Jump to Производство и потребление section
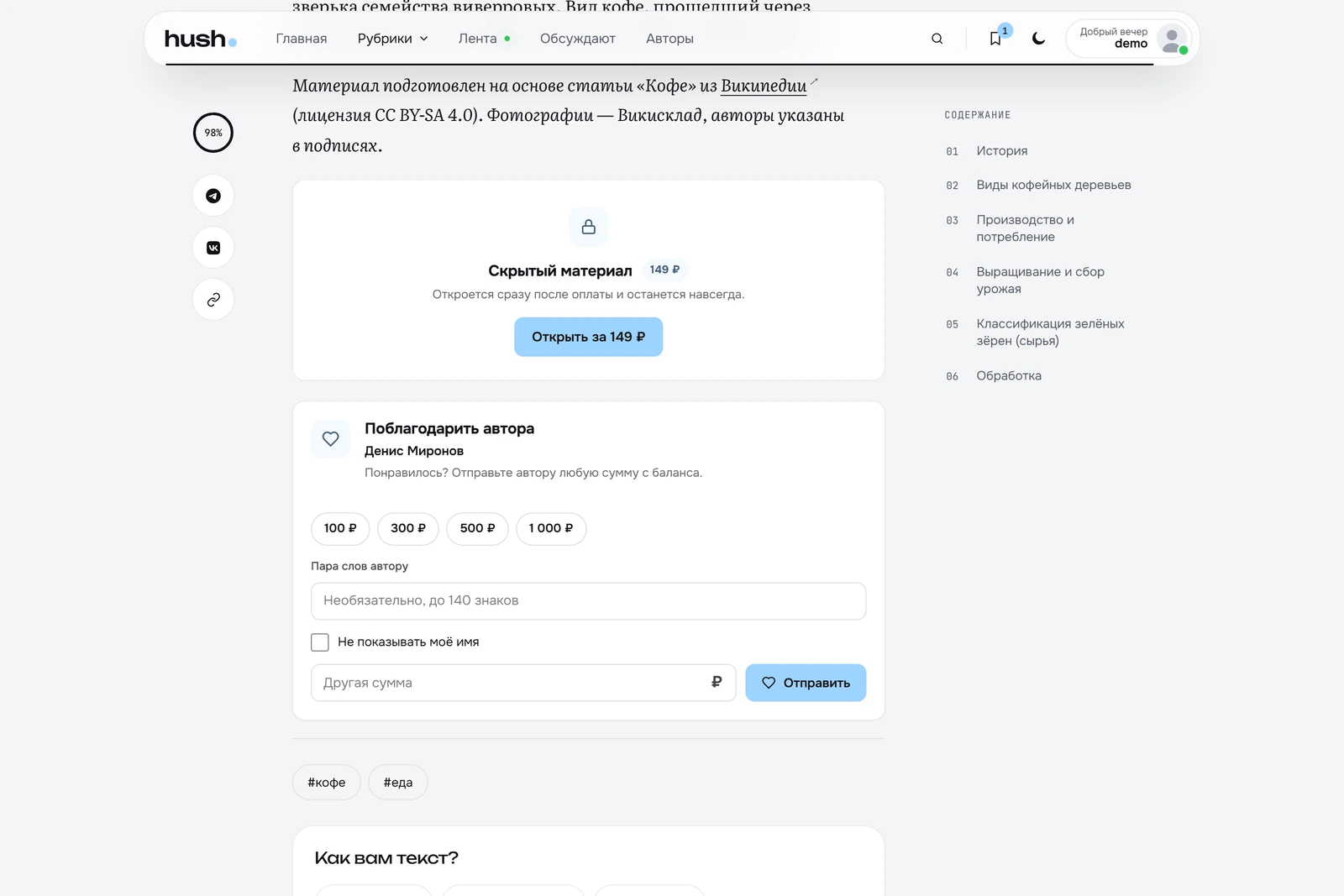 [1025, 228]
